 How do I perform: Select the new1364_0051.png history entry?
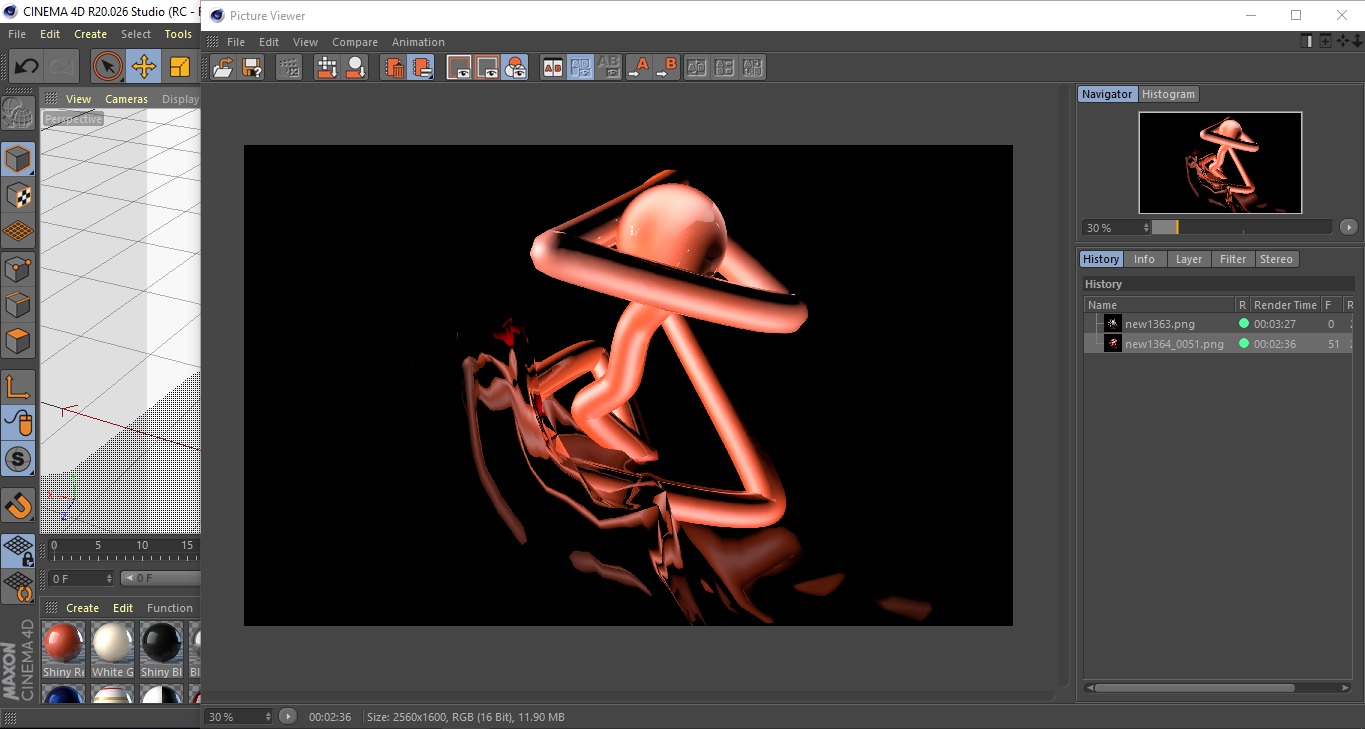click(1218, 343)
